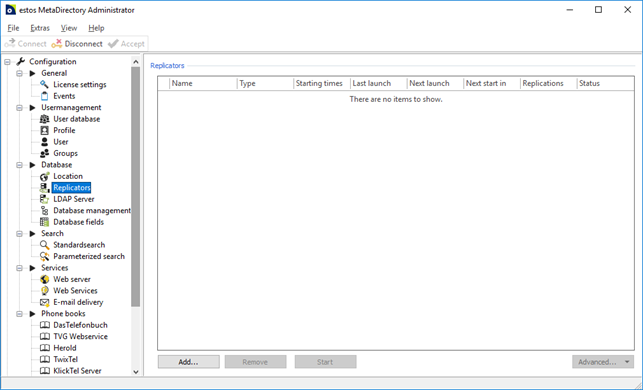Click Disconnect in the toolbar
The height and width of the screenshot is (390, 643).
77,43
